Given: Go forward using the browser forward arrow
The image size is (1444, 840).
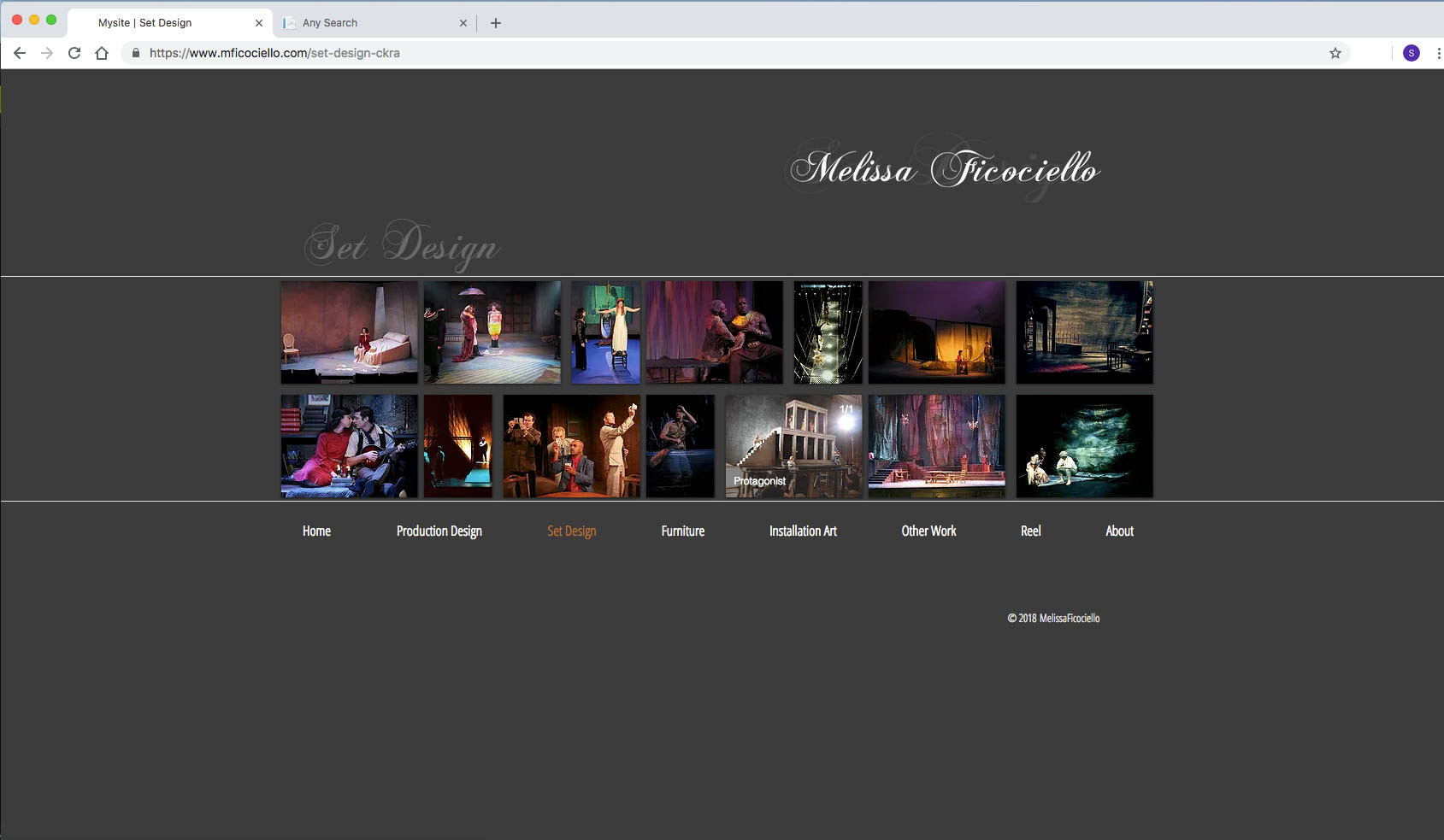Looking at the screenshot, I should pos(47,53).
